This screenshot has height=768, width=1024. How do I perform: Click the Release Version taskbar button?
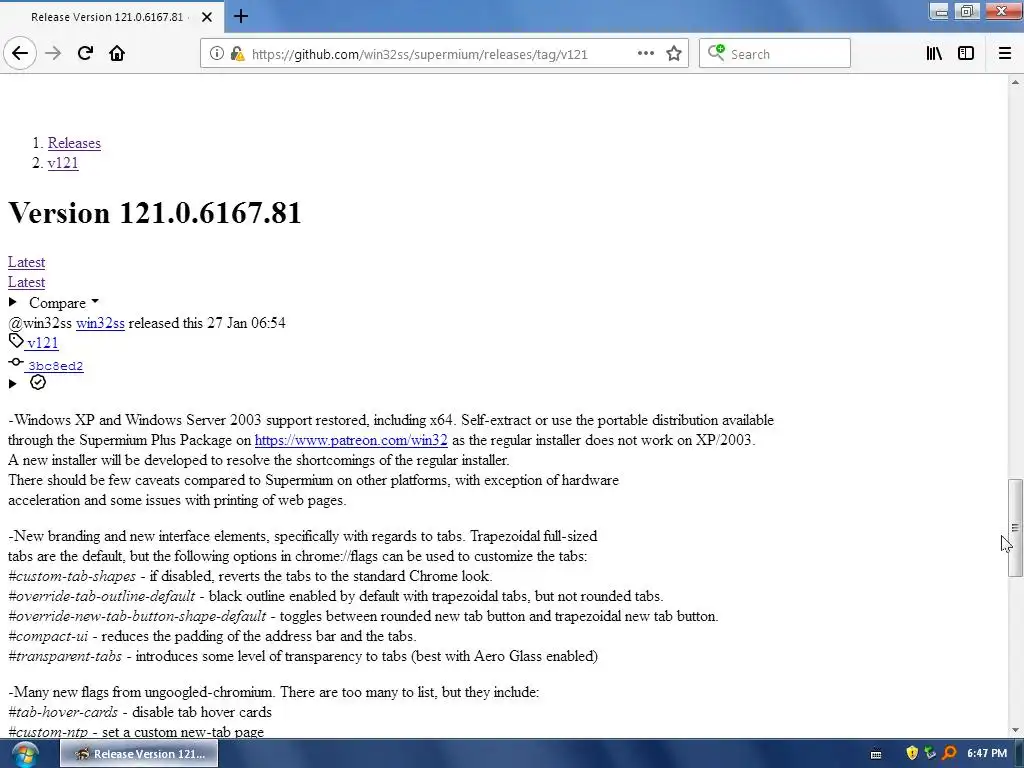139,754
